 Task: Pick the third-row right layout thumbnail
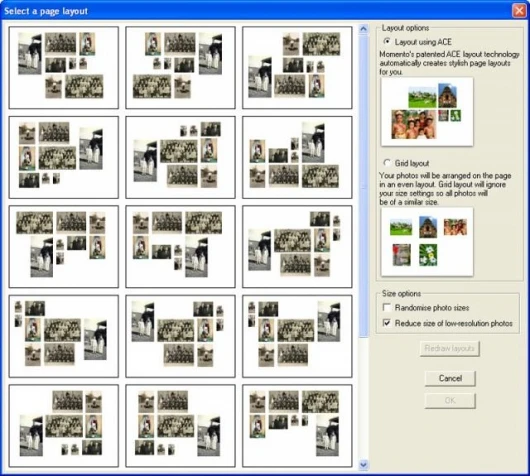click(297, 247)
